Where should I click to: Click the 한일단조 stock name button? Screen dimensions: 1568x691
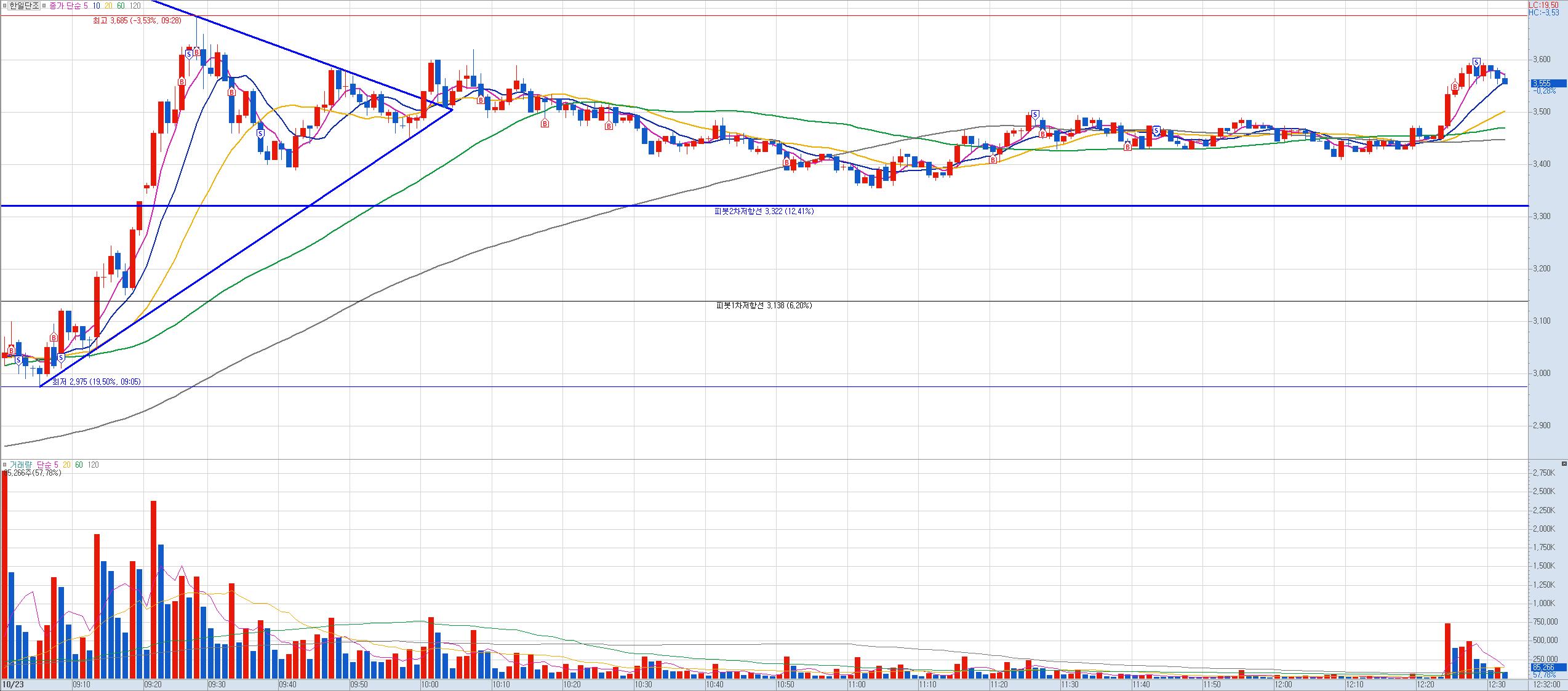pos(25,6)
